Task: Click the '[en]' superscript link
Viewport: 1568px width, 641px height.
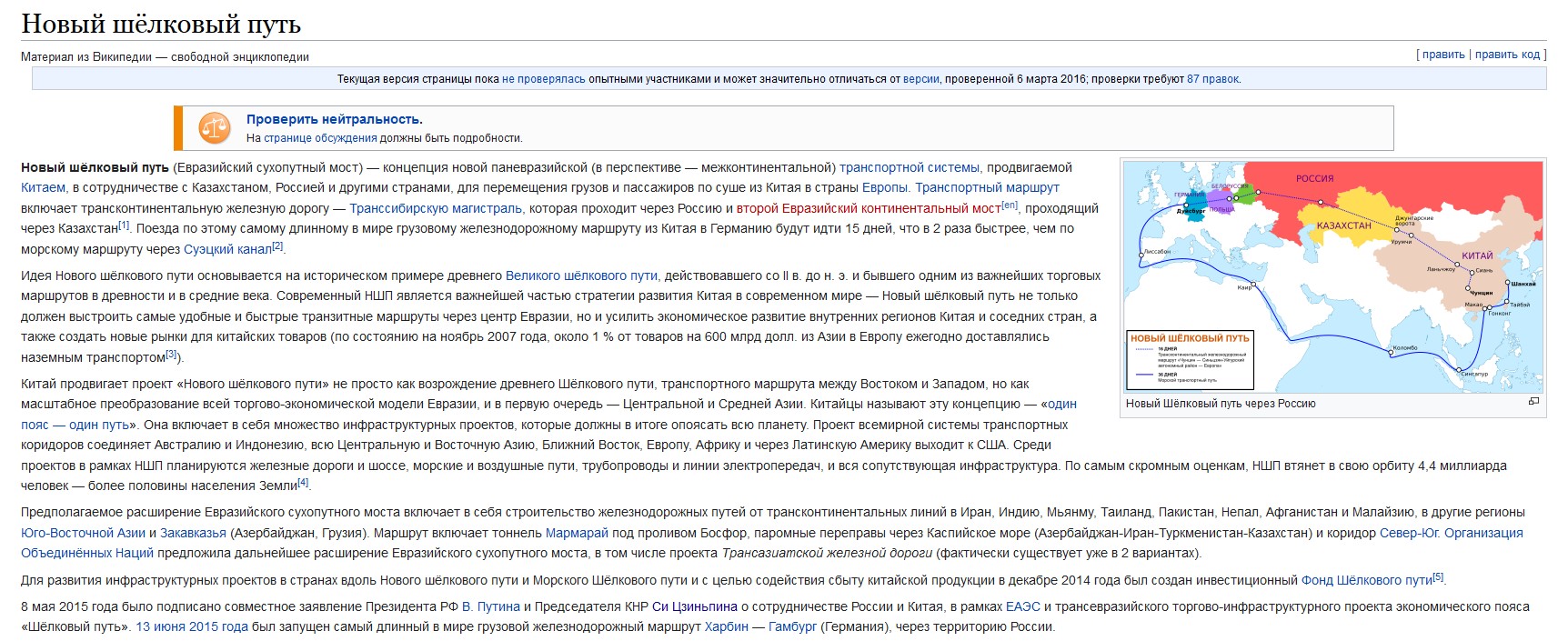Action: click(x=1010, y=205)
